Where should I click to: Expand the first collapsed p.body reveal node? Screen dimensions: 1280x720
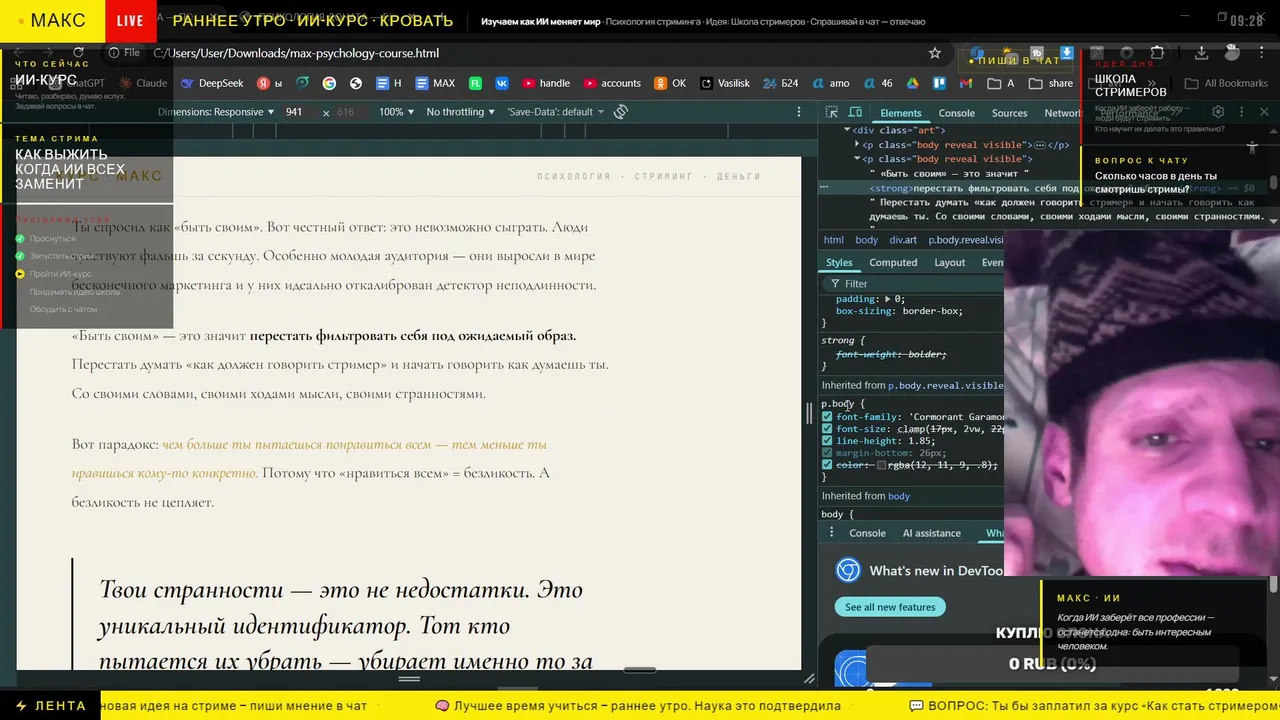click(x=856, y=145)
